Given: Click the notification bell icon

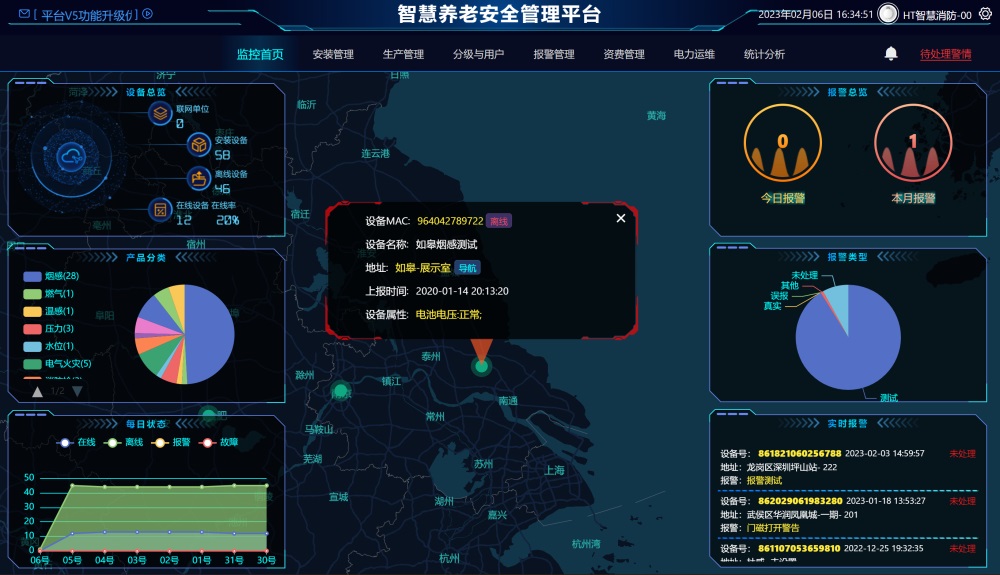Looking at the screenshot, I should click(891, 54).
